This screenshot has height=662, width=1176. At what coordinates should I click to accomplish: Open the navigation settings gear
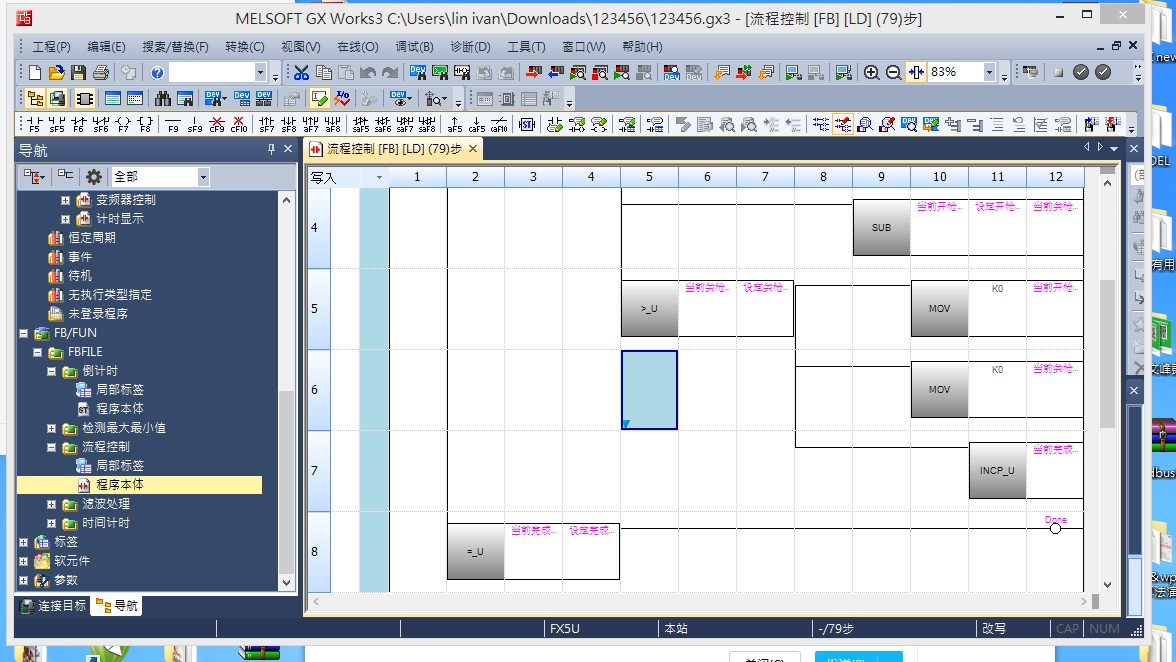click(x=94, y=177)
